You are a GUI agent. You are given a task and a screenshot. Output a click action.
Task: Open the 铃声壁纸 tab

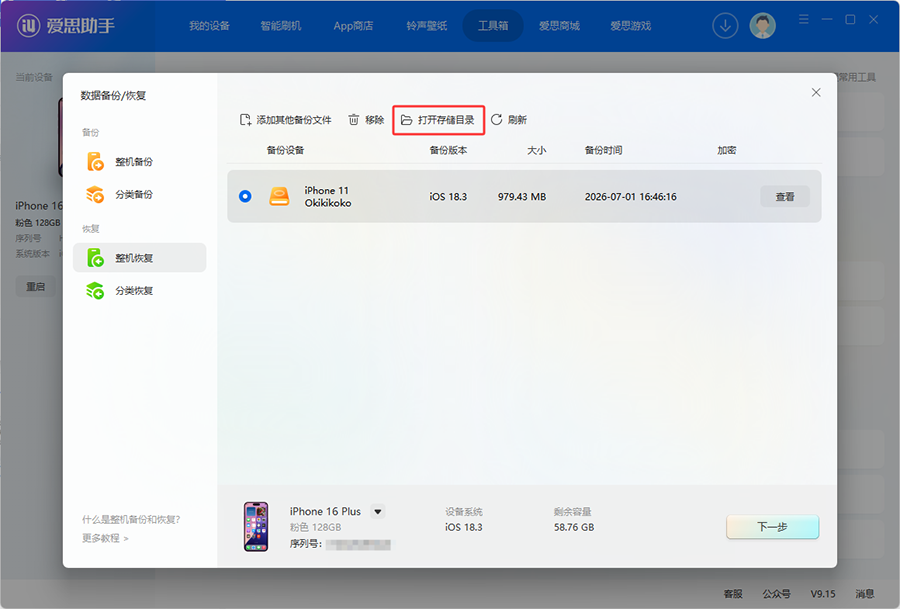pyautogui.click(x=426, y=26)
